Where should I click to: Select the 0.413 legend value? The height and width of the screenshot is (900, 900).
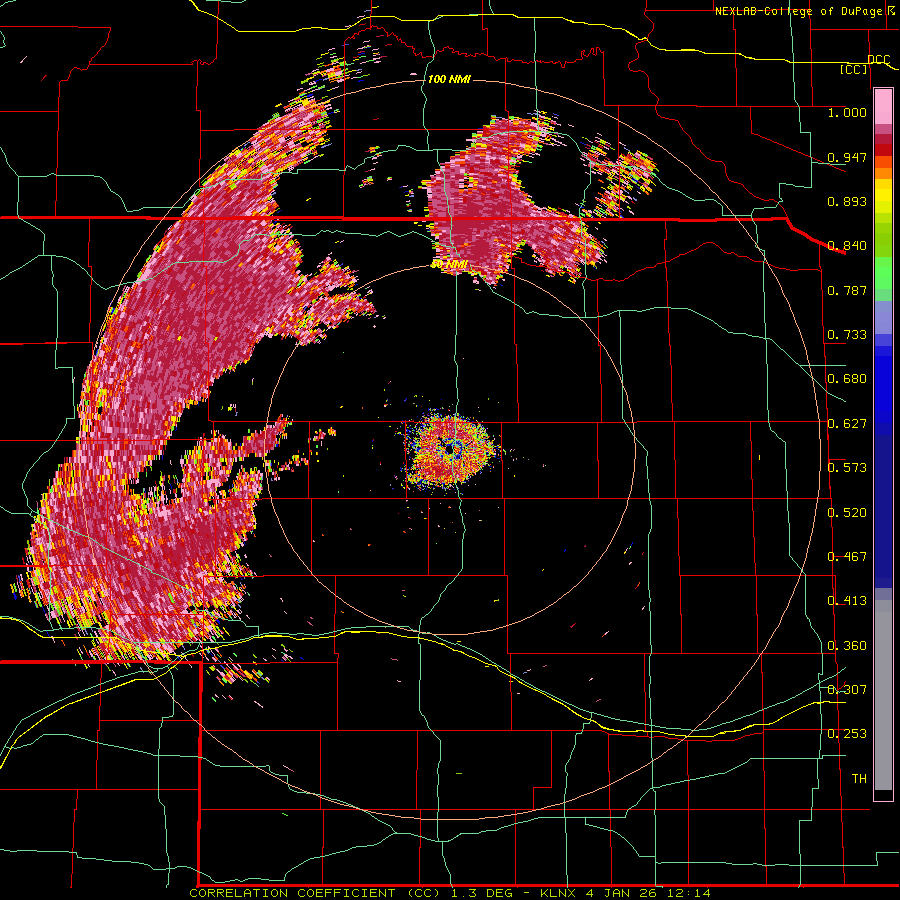coord(847,601)
